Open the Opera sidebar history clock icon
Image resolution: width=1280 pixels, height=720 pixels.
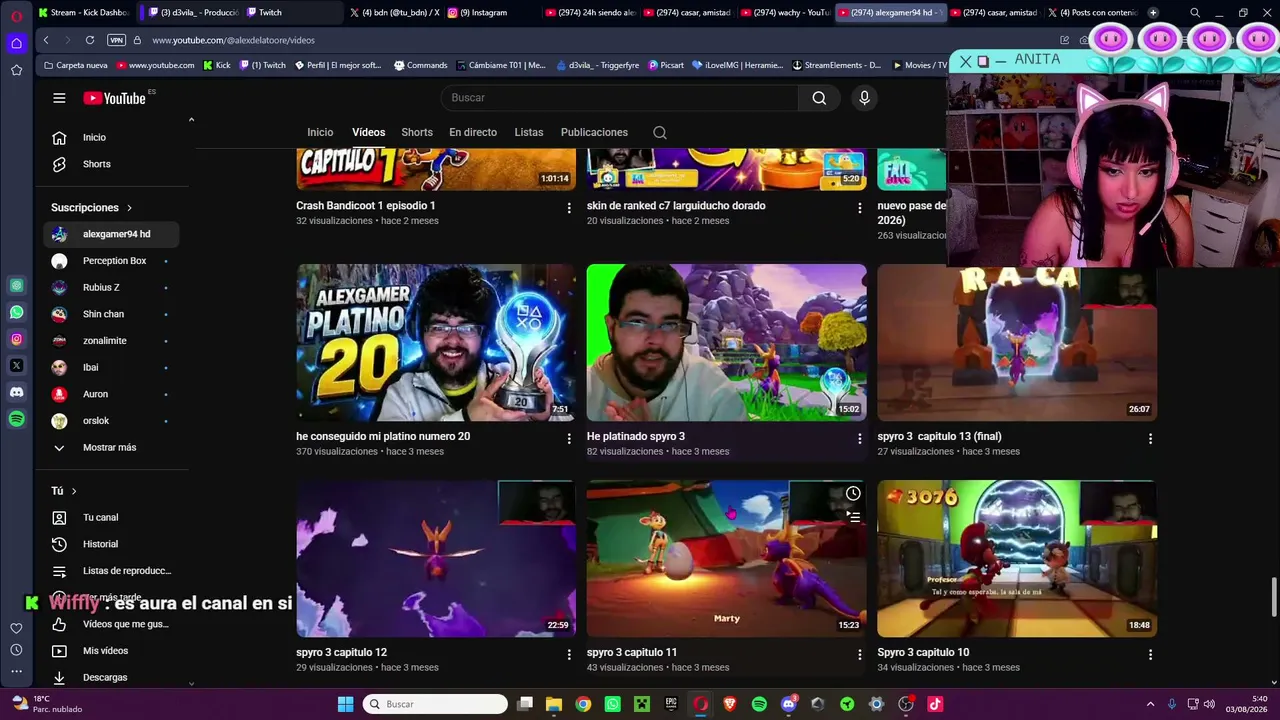pyautogui.click(x=16, y=650)
